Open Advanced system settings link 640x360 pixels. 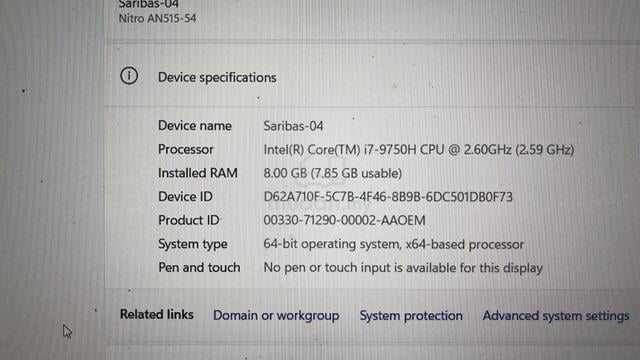click(556, 316)
